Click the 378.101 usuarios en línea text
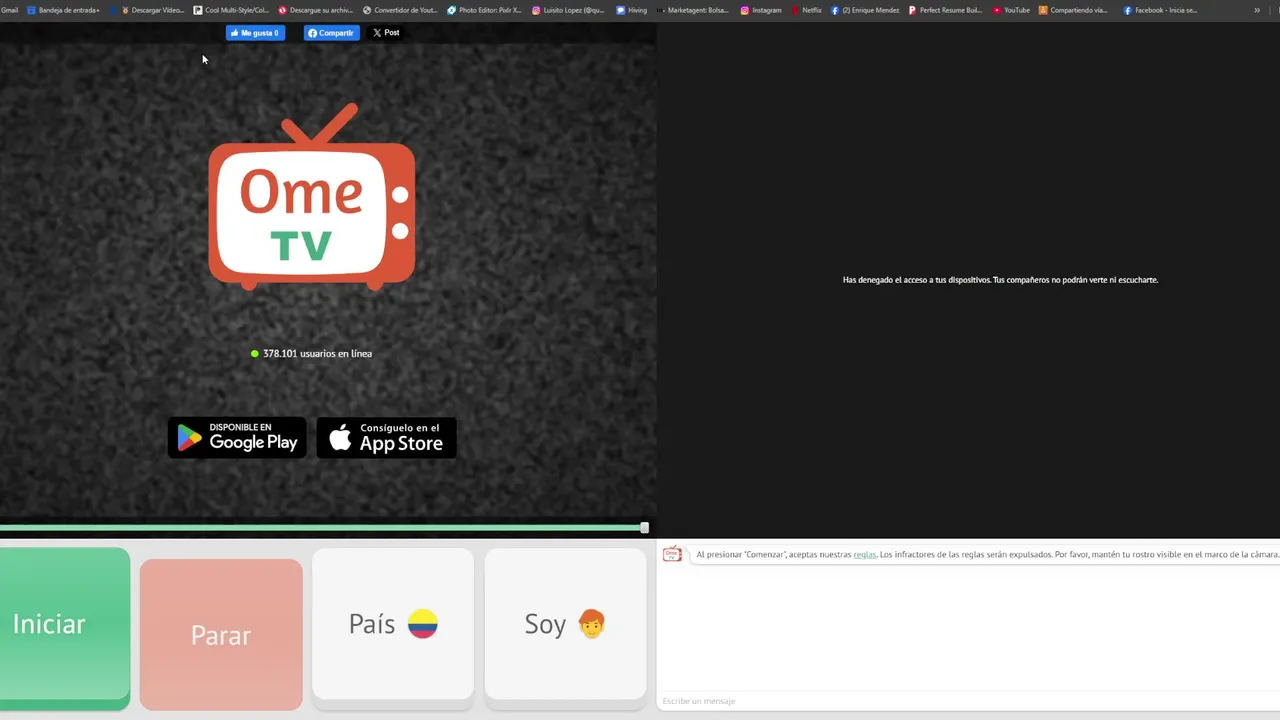1280x720 pixels. [x=317, y=353]
